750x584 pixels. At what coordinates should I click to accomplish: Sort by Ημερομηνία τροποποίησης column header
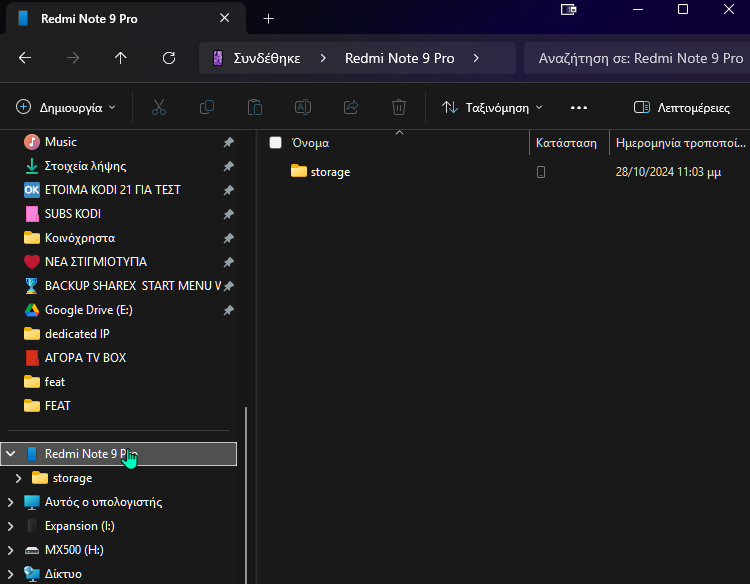(x=680, y=143)
